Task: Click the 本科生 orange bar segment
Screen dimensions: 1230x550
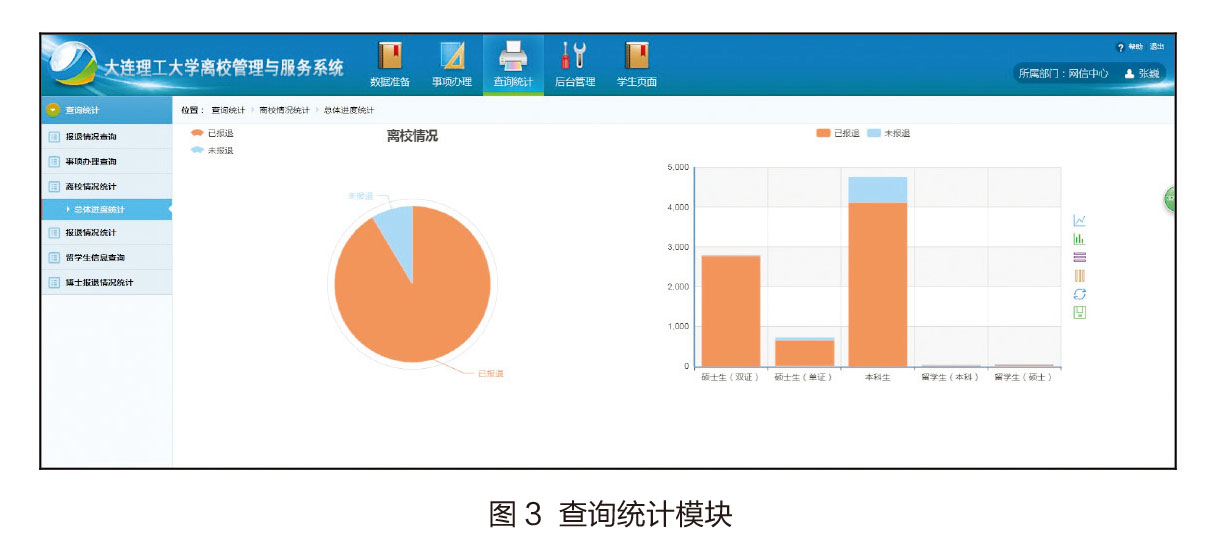Action: point(877,285)
